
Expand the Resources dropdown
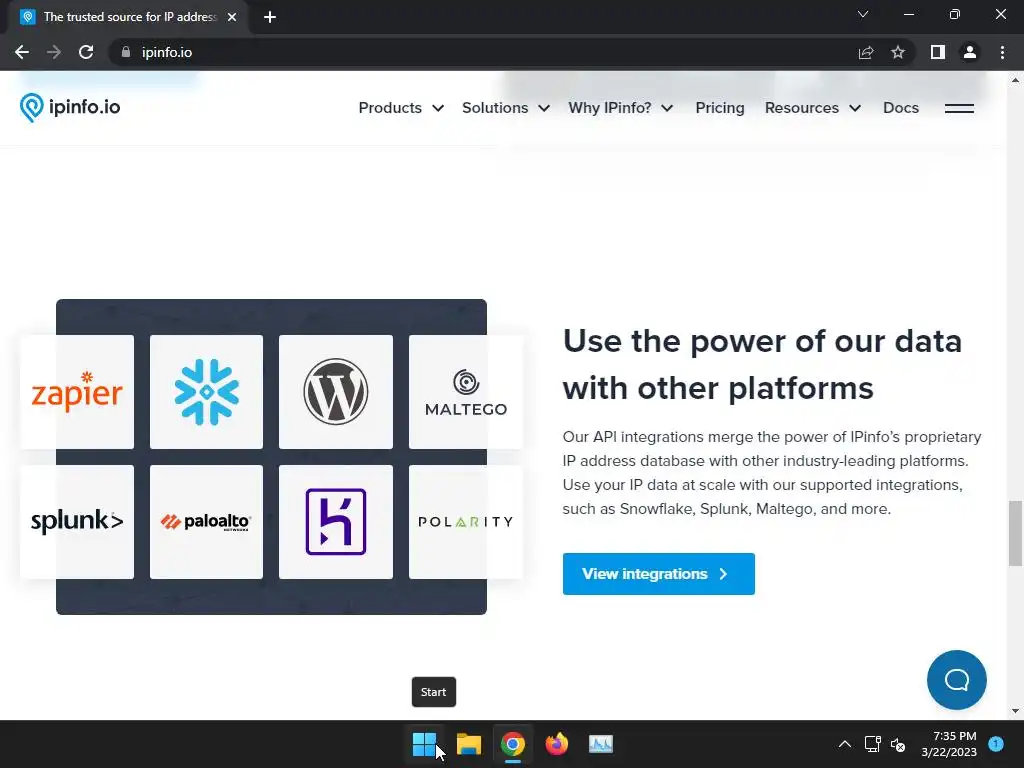[x=813, y=108]
